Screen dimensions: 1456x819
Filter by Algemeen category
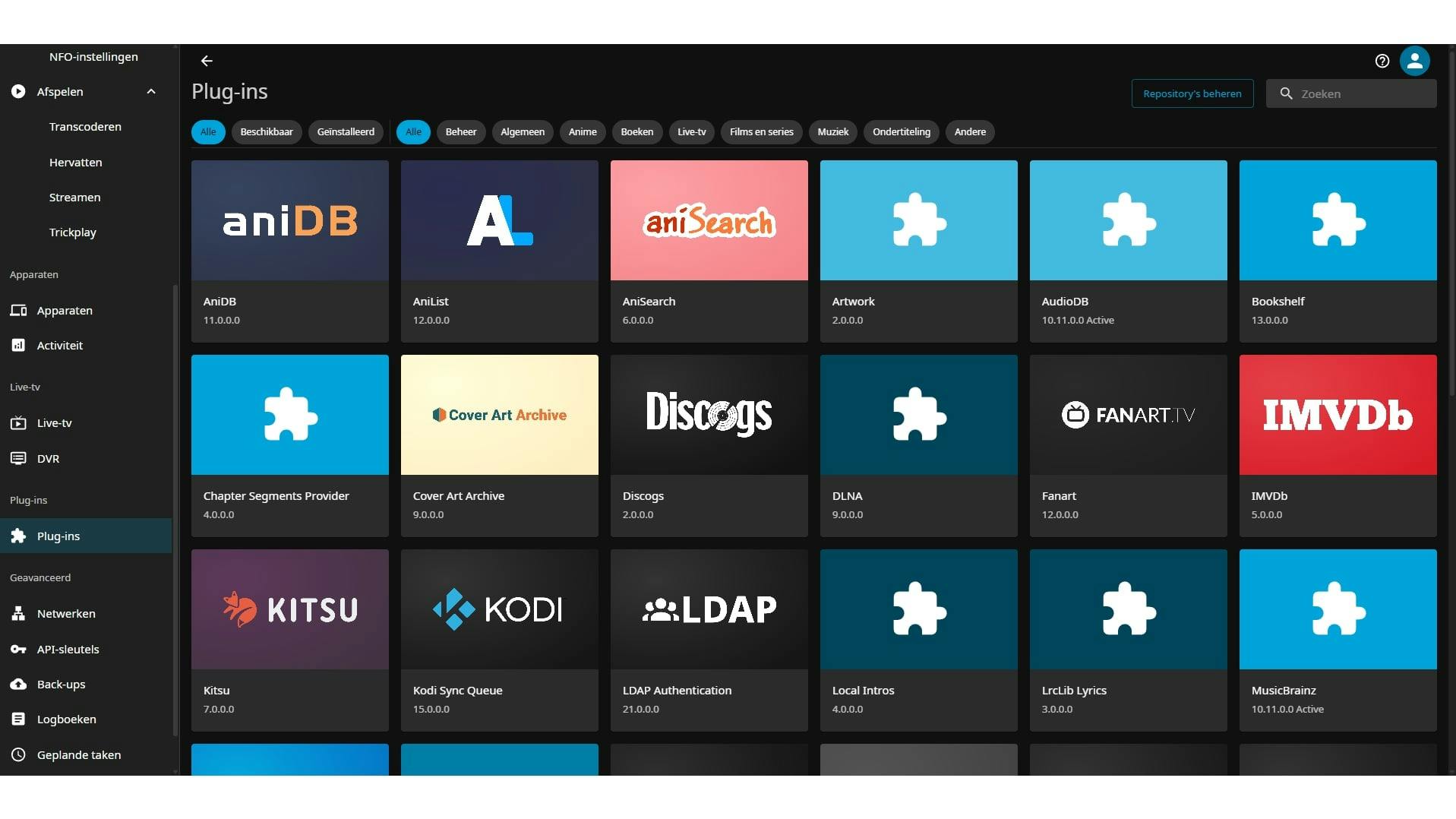pyautogui.click(x=523, y=132)
